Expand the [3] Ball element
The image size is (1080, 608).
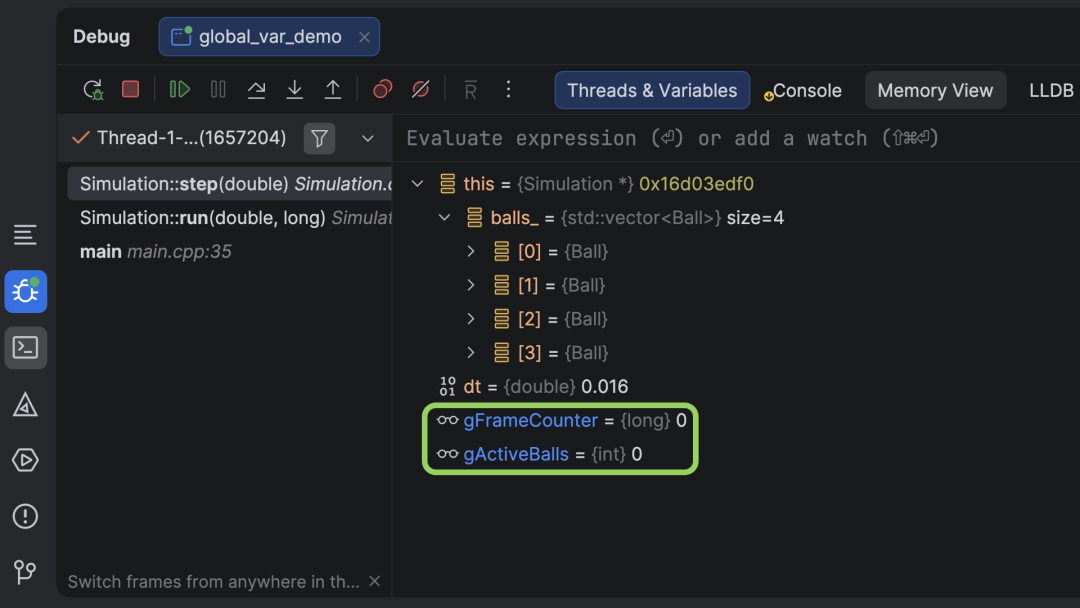[471, 353]
